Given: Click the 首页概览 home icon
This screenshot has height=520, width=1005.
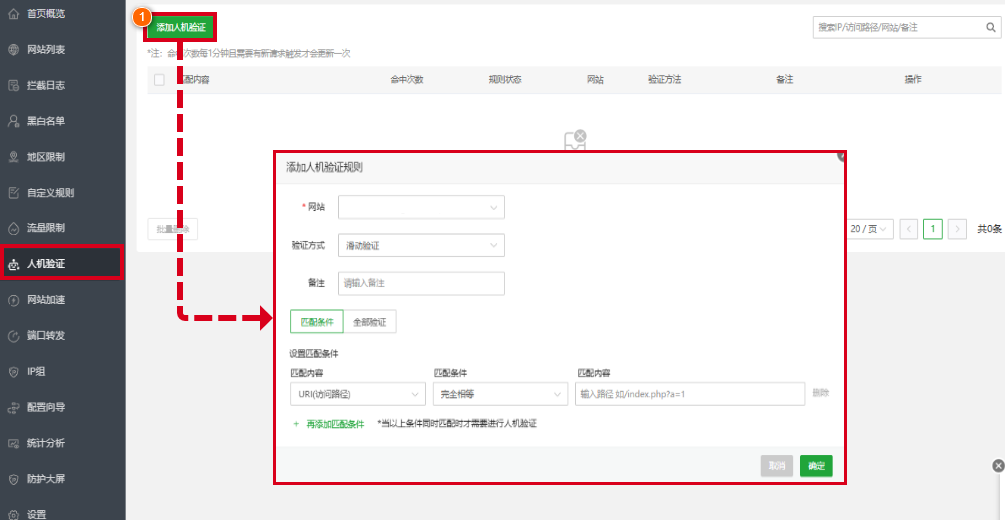Looking at the screenshot, I should coord(14,13).
